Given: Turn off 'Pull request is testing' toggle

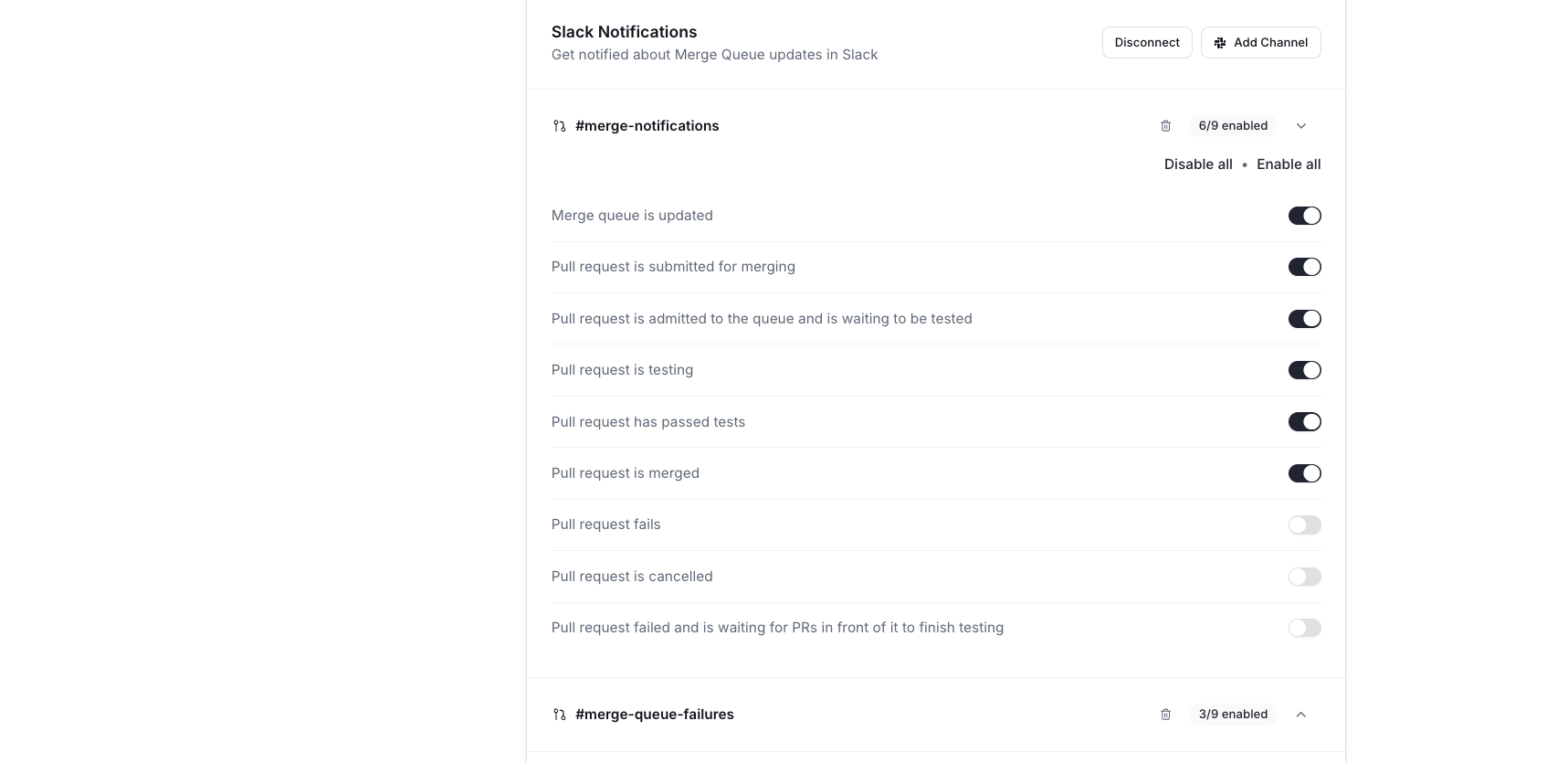Looking at the screenshot, I should [1304, 370].
